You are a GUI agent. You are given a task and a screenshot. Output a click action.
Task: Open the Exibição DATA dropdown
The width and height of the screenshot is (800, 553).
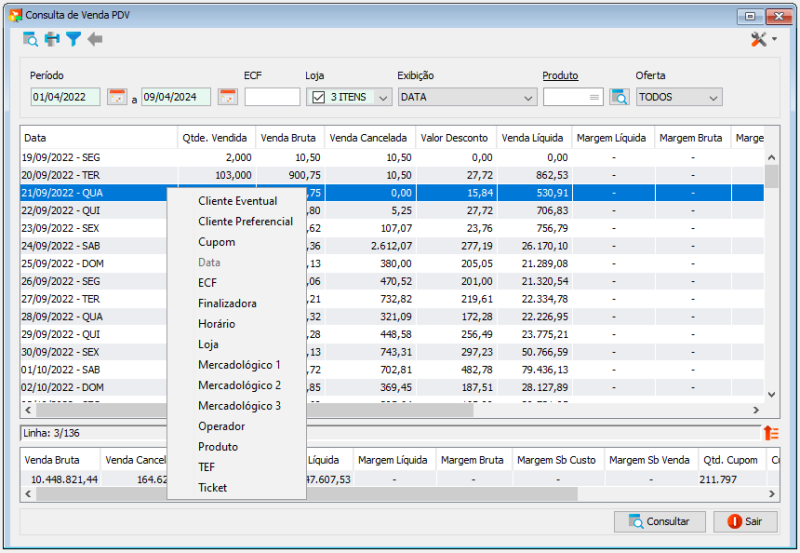point(467,97)
